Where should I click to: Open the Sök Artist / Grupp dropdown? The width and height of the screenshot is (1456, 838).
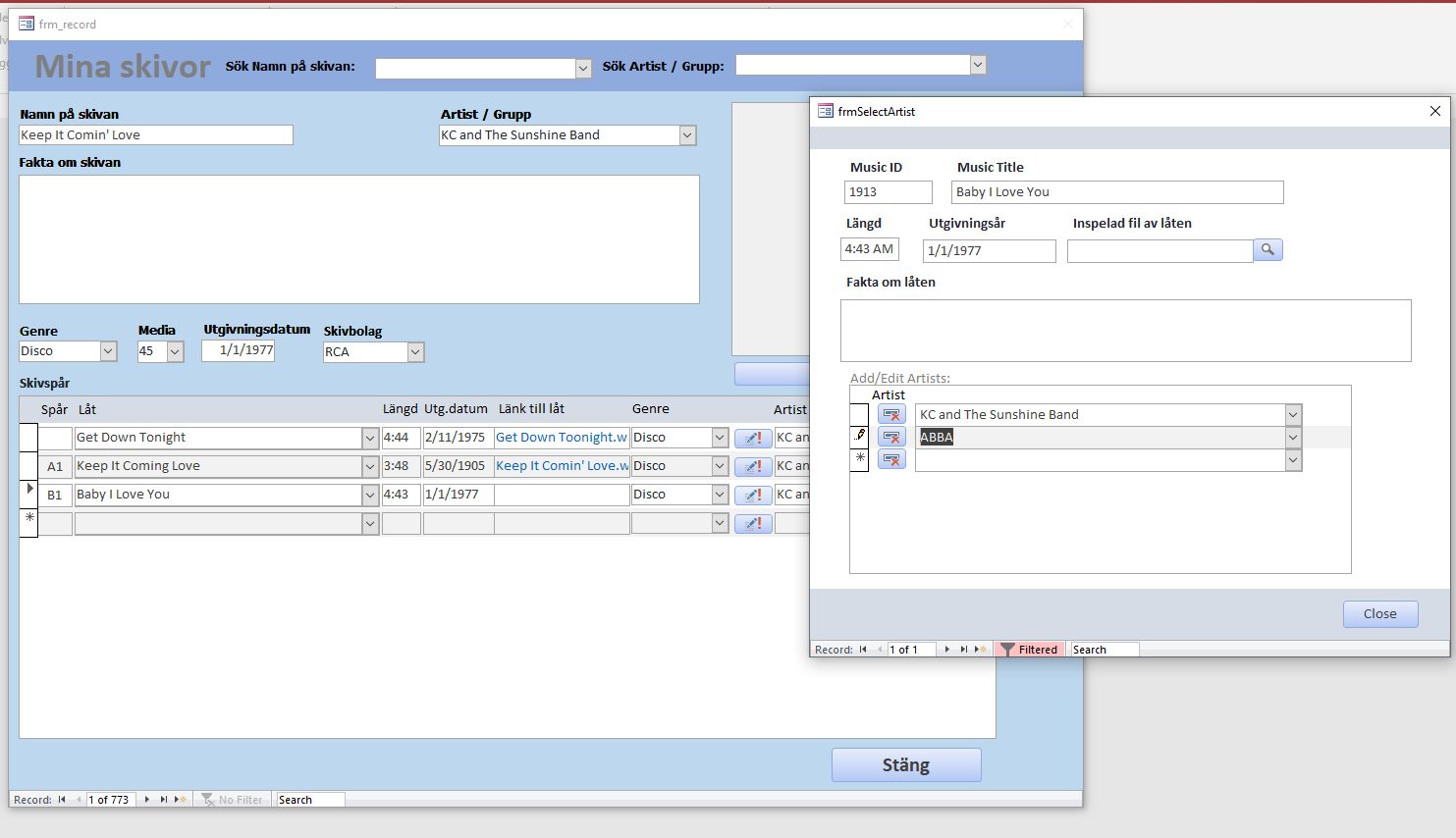tap(978, 65)
